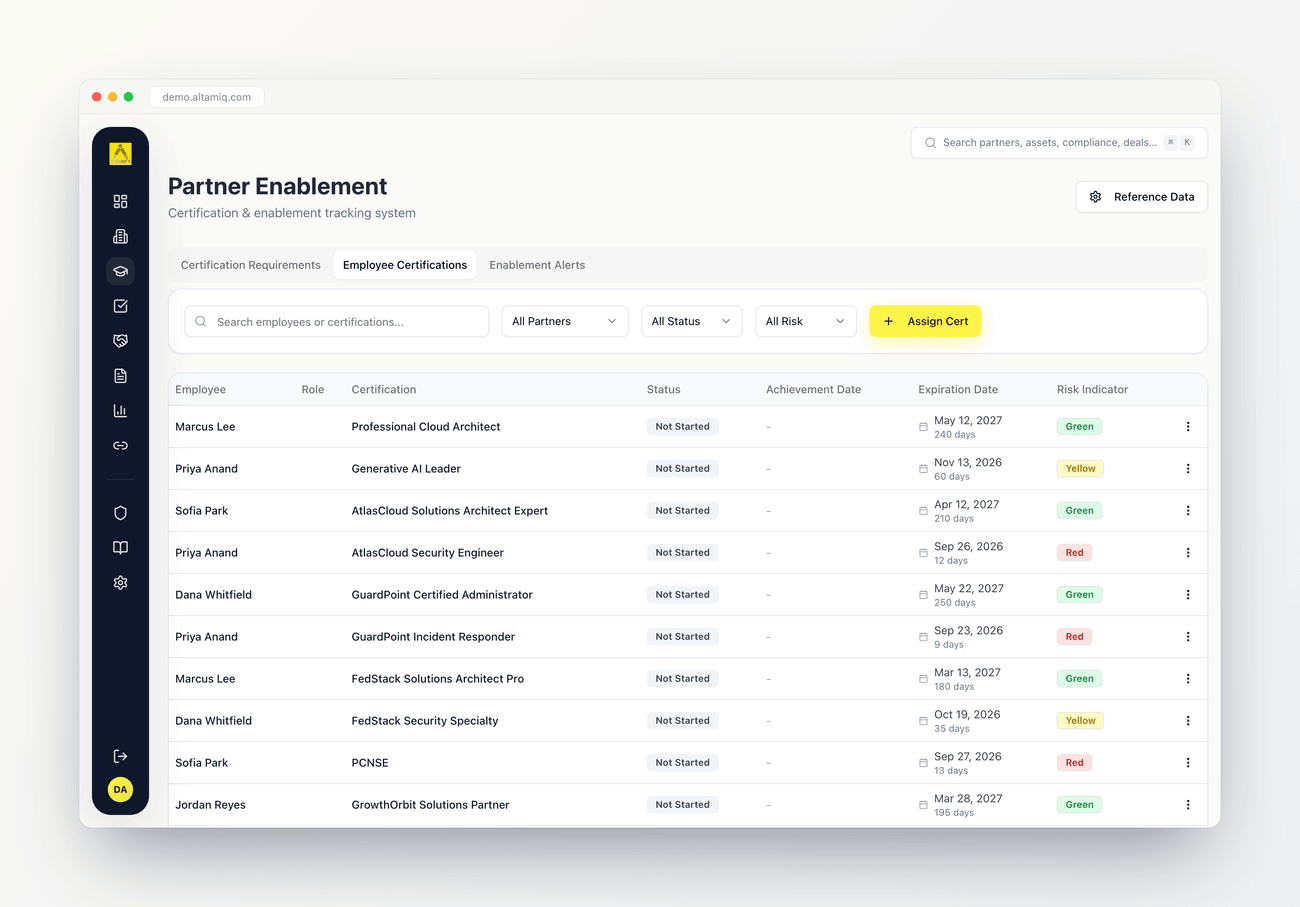Click calendar icon beside Sep 26, 2026
Image resolution: width=1300 pixels, height=907 pixels.
[x=923, y=553]
